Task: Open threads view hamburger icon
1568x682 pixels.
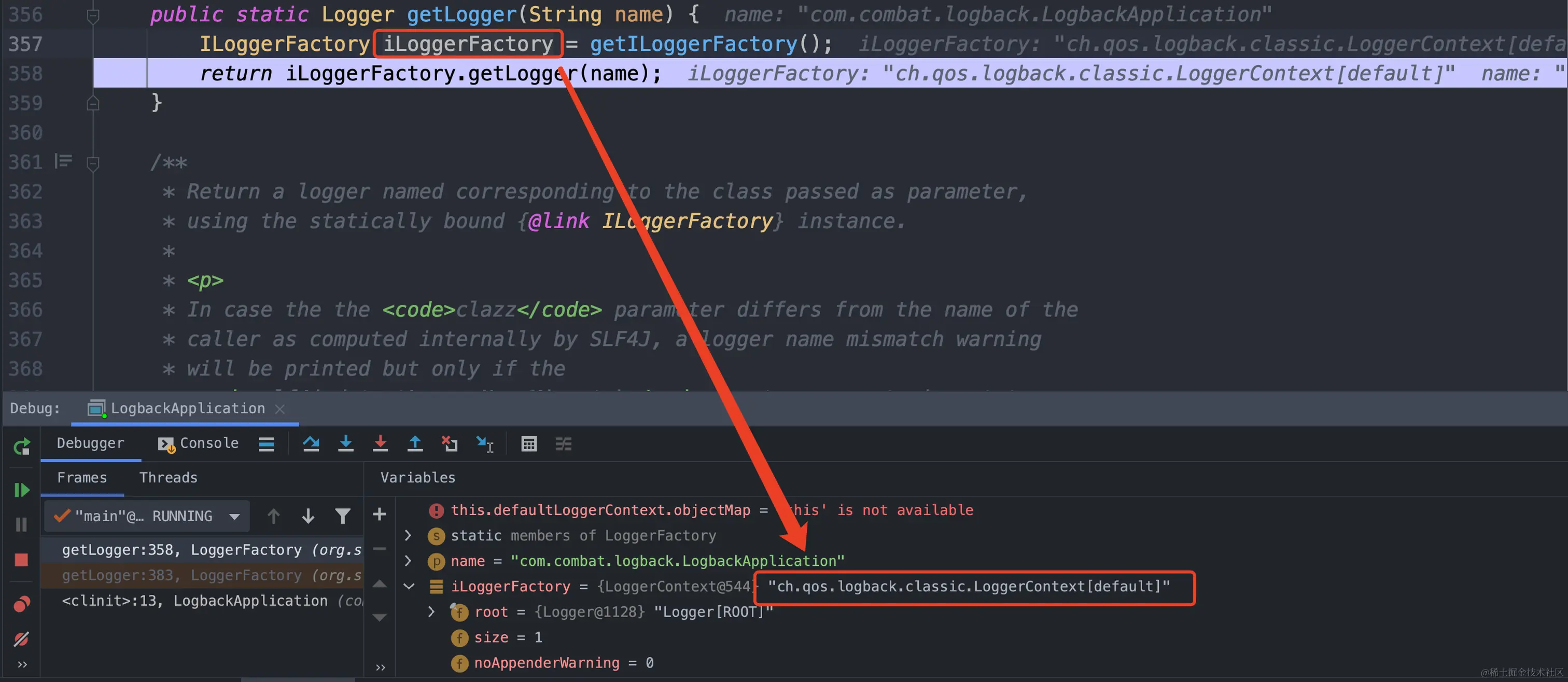Action: (267, 444)
